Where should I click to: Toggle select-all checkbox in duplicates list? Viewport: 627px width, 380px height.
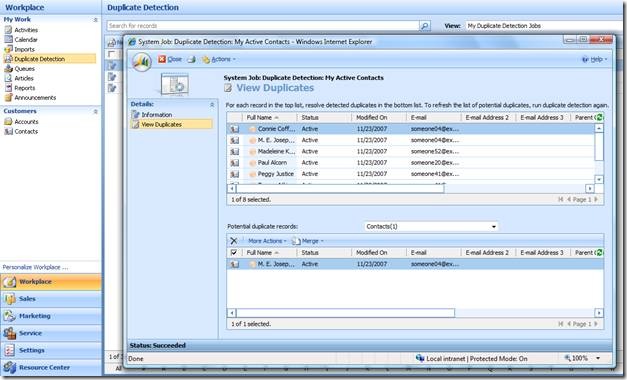(x=234, y=252)
